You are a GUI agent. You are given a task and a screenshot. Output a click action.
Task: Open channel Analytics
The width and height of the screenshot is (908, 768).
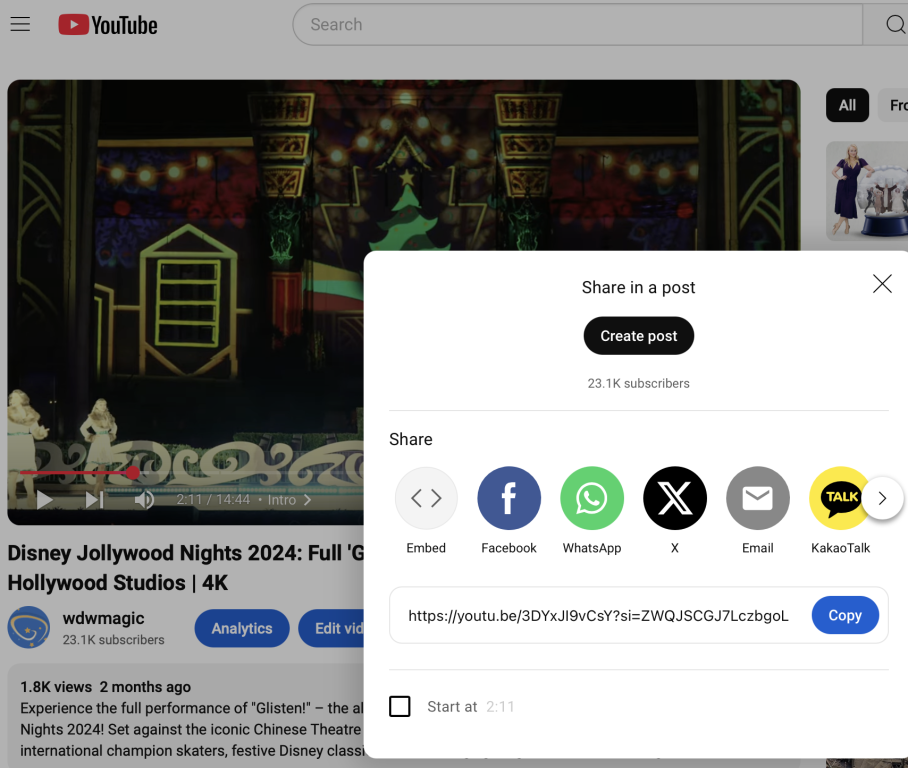pyautogui.click(x=242, y=629)
